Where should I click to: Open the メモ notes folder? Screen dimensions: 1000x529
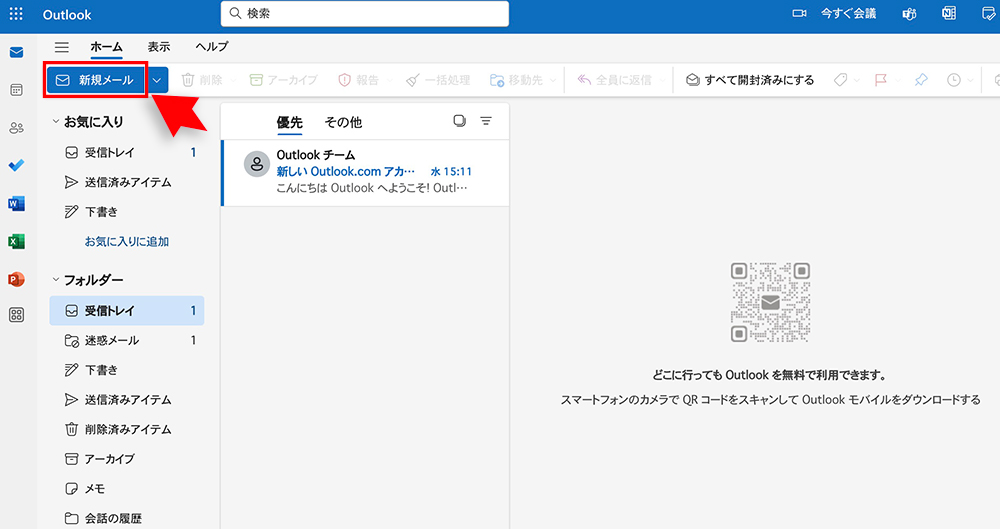coord(127,489)
